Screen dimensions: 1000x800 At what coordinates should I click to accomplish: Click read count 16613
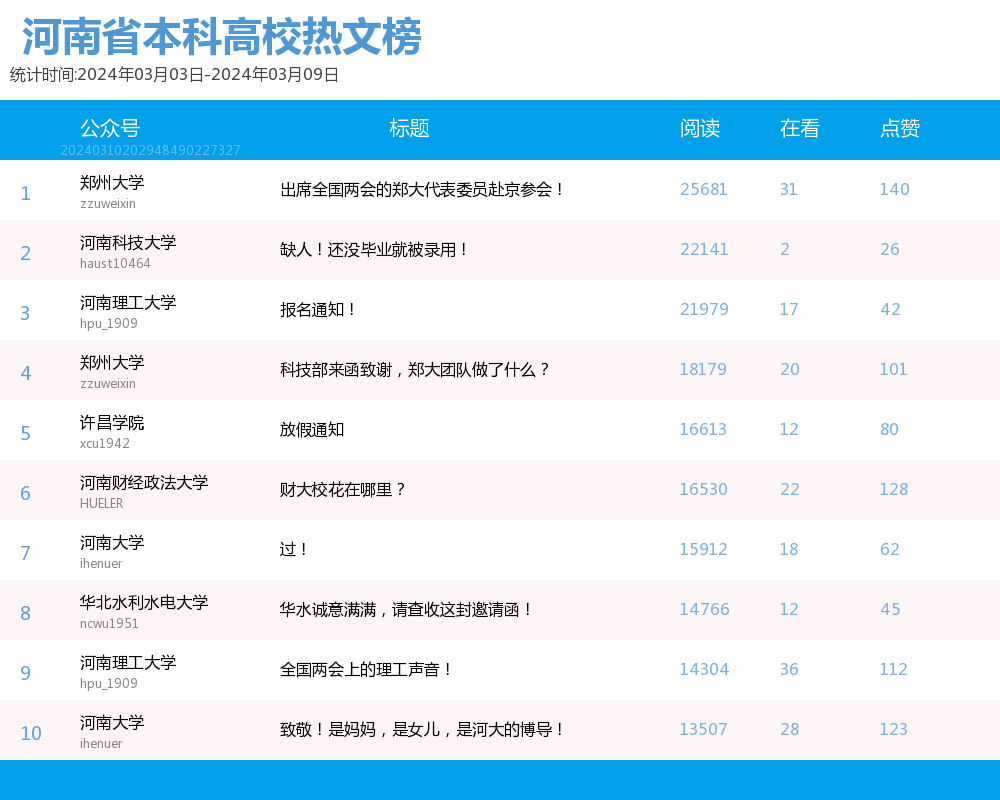pos(703,429)
